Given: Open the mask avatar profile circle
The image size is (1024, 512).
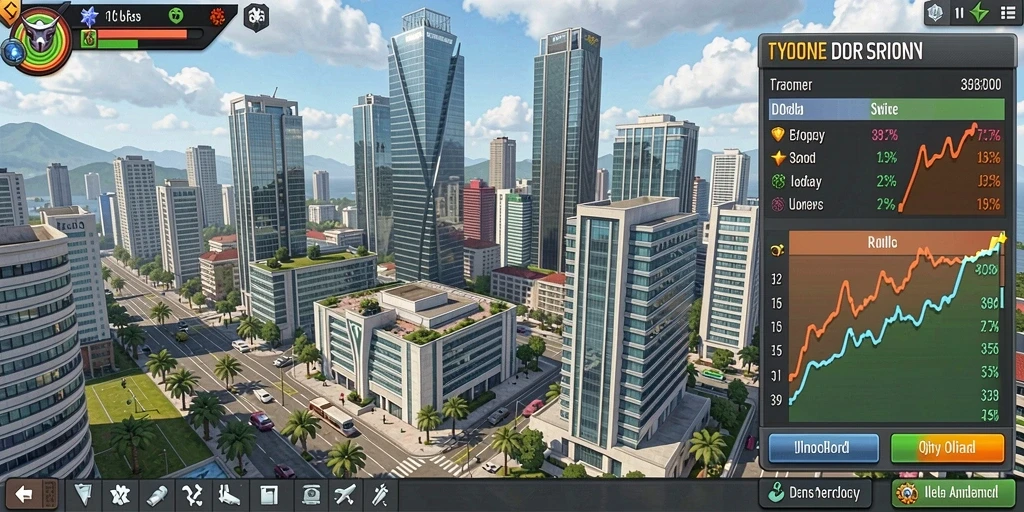Looking at the screenshot, I should (41, 41).
